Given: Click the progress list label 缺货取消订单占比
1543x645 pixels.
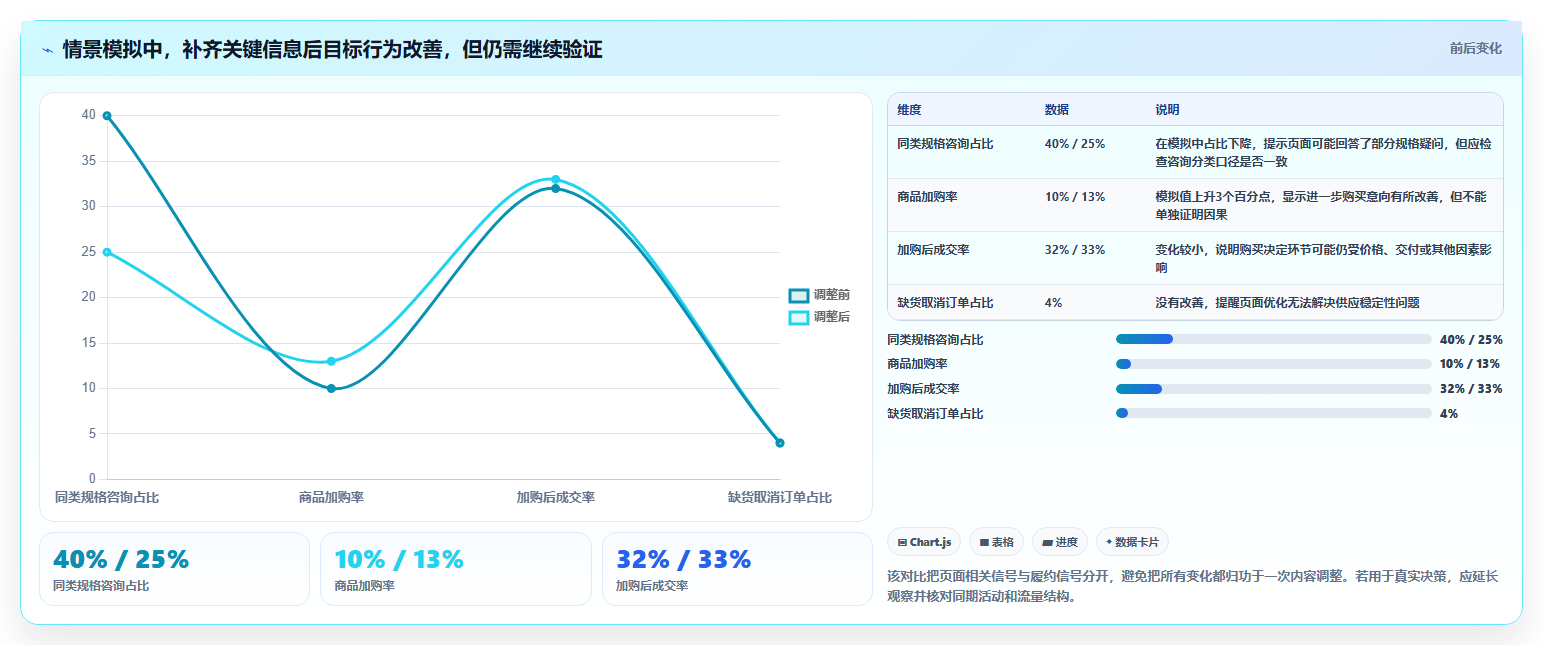Looking at the screenshot, I should click(x=935, y=414).
